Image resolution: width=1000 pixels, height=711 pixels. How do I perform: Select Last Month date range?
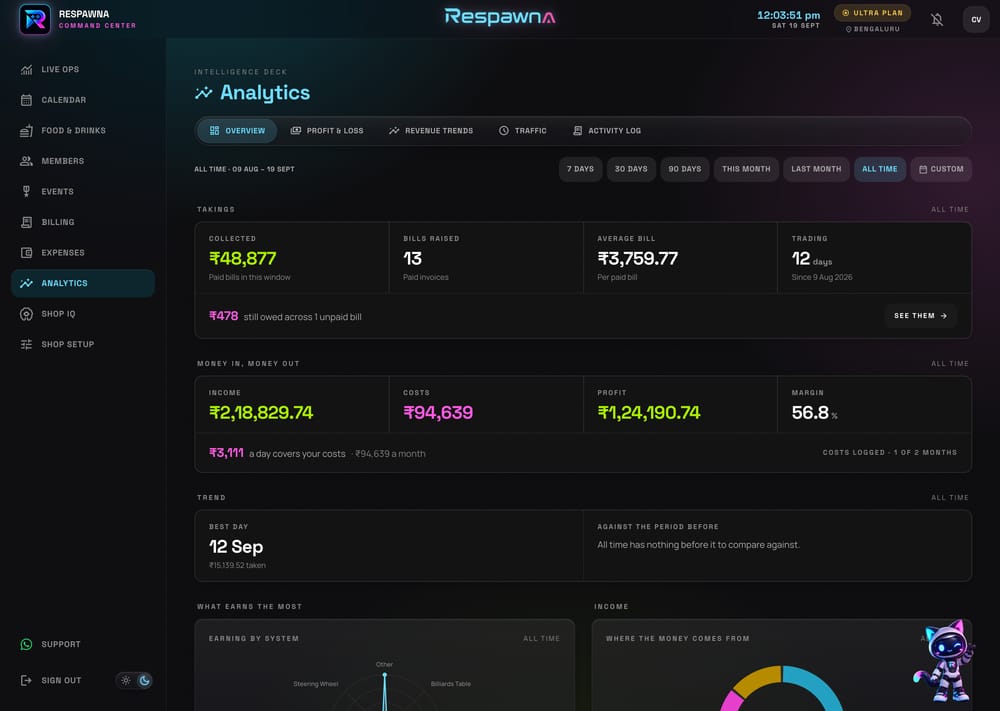pyautogui.click(x=816, y=170)
